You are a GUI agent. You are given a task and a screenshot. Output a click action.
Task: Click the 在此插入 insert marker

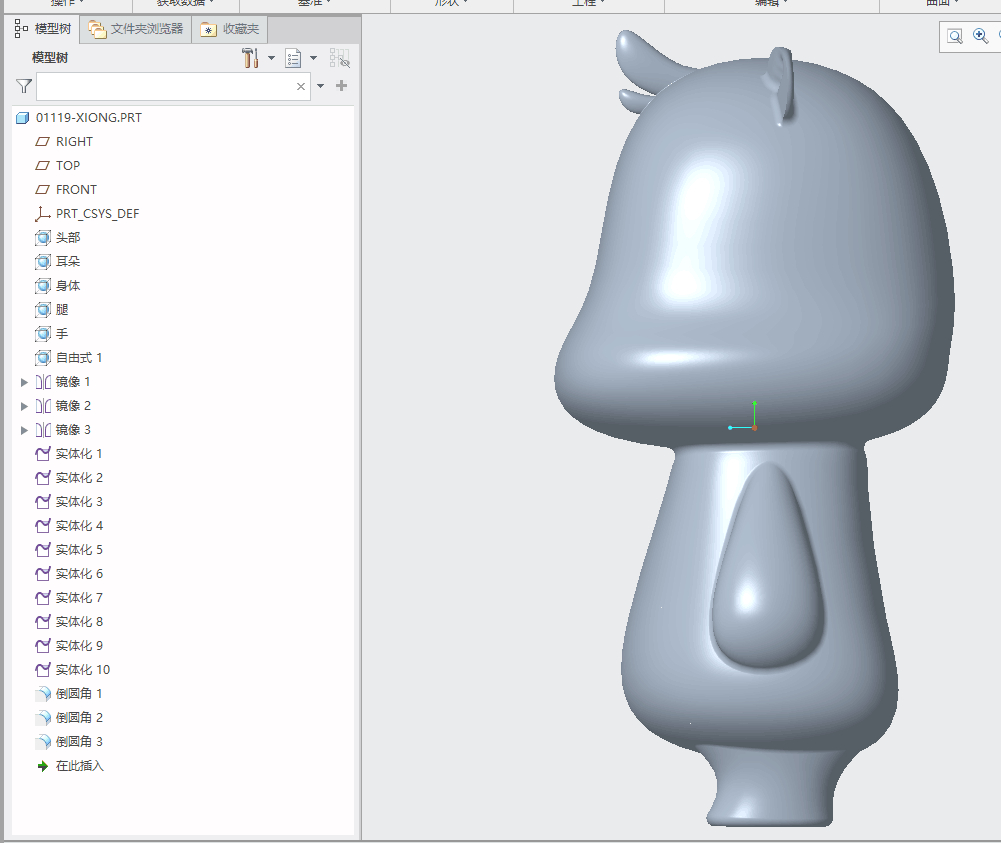point(70,766)
